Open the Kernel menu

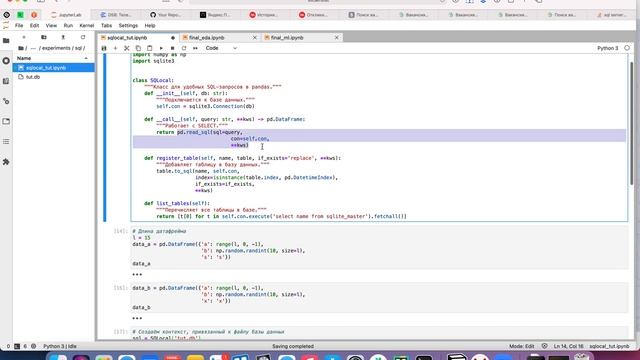(87, 25)
